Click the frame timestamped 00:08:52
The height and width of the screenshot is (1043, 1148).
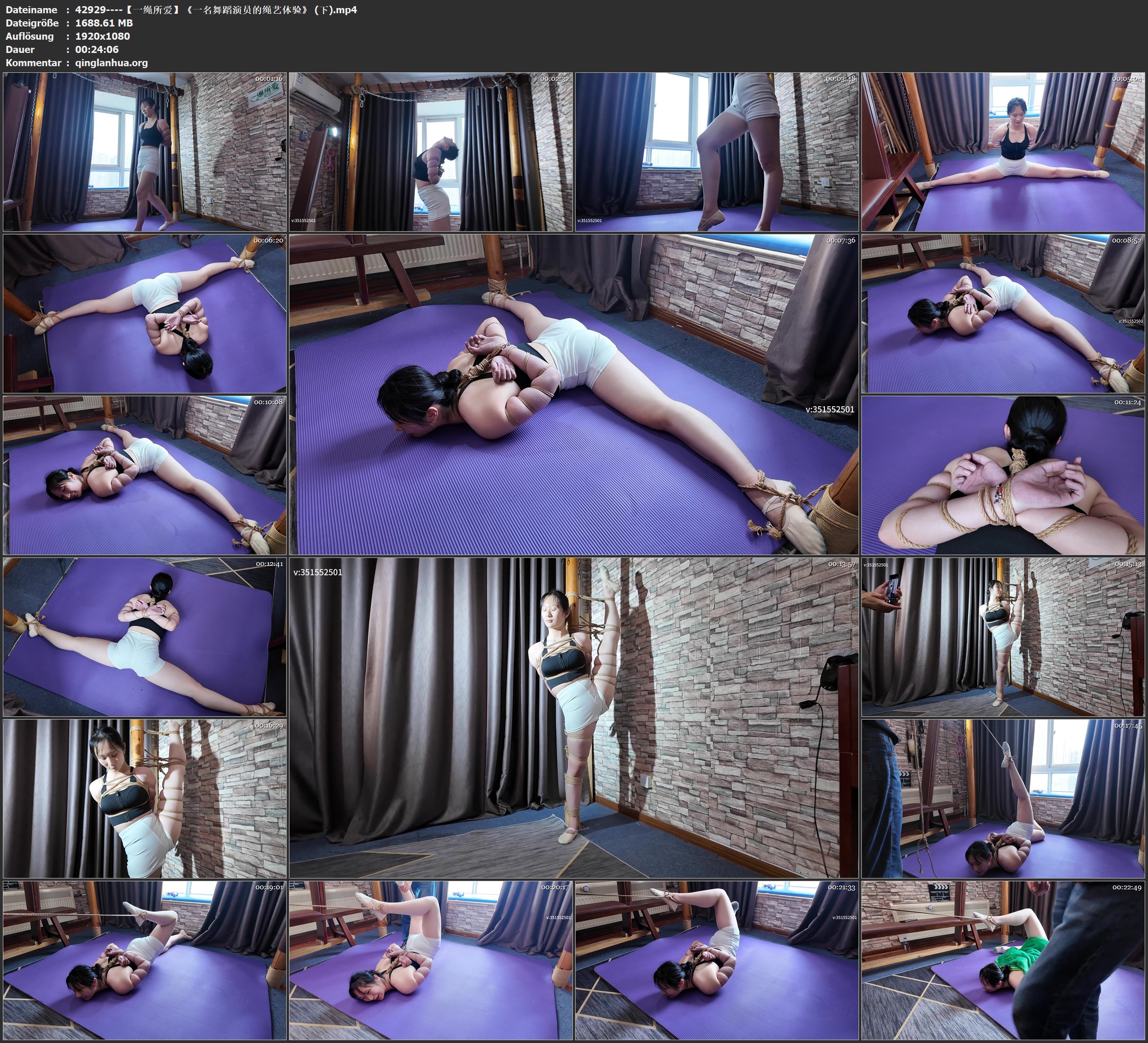(1003, 313)
